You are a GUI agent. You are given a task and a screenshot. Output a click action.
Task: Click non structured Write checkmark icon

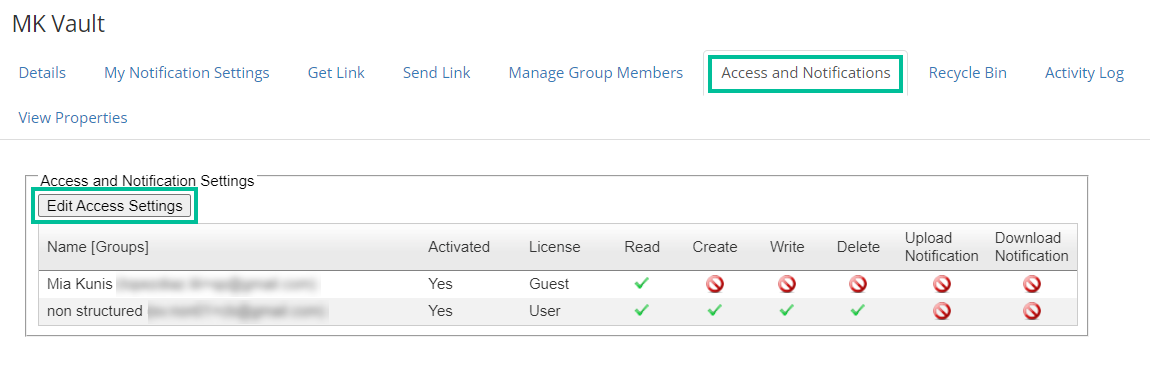tap(786, 311)
